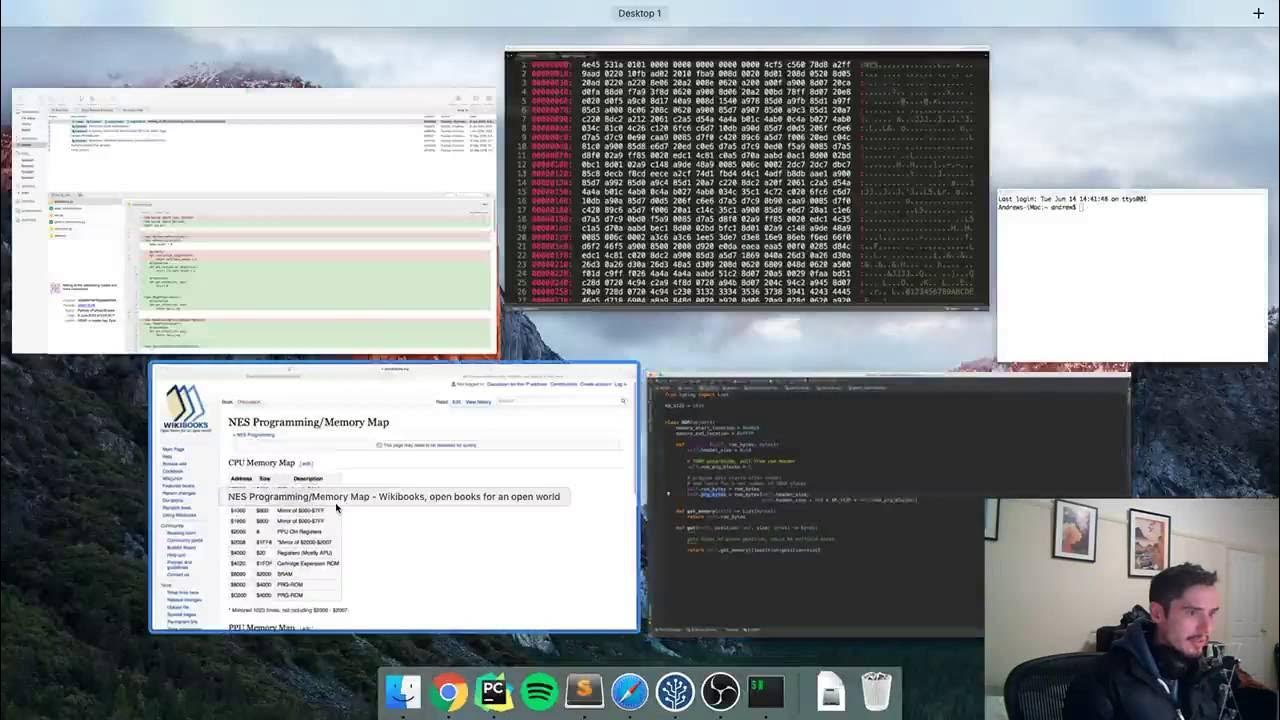Click the NES Programming/Memory Map window title label
The image size is (1280, 720).
click(394, 496)
